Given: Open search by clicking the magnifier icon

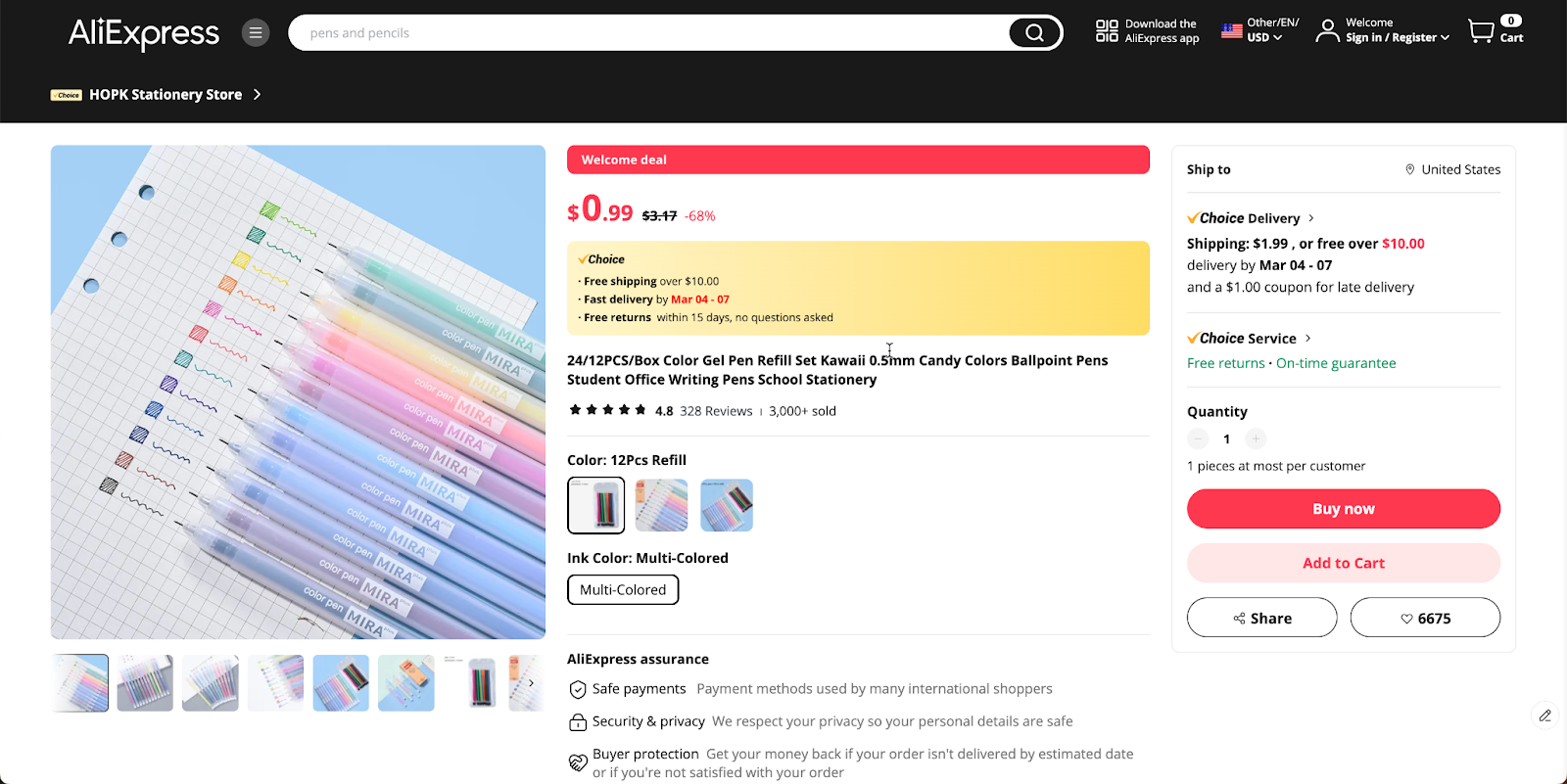Looking at the screenshot, I should click(1033, 32).
